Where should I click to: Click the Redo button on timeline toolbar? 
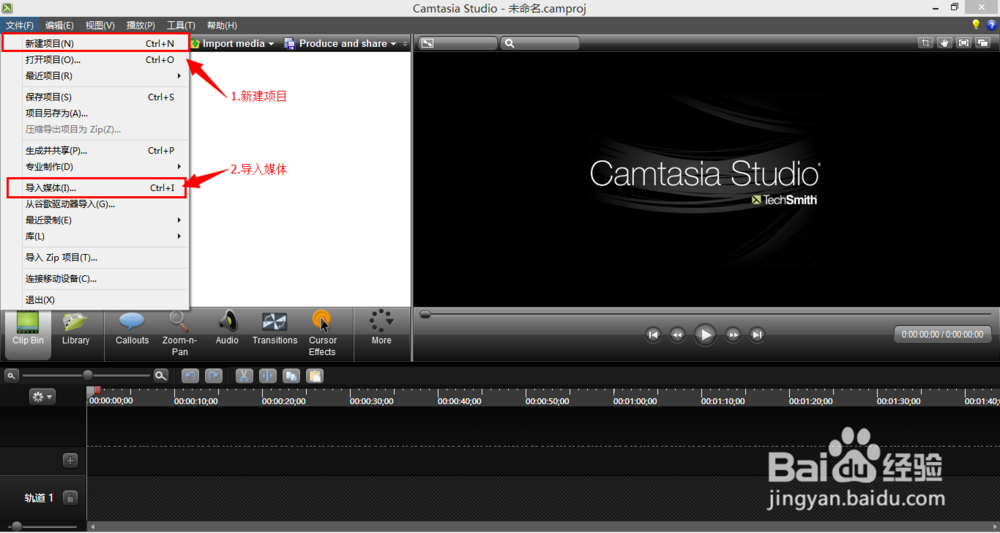pyautogui.click(x=213, y=376)
